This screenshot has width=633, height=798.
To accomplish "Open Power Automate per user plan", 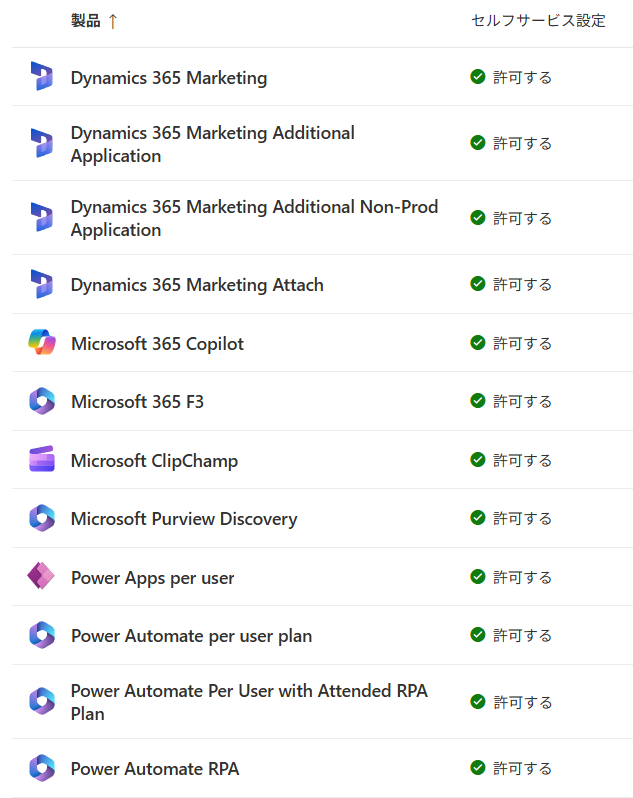I will pos(191,636).
